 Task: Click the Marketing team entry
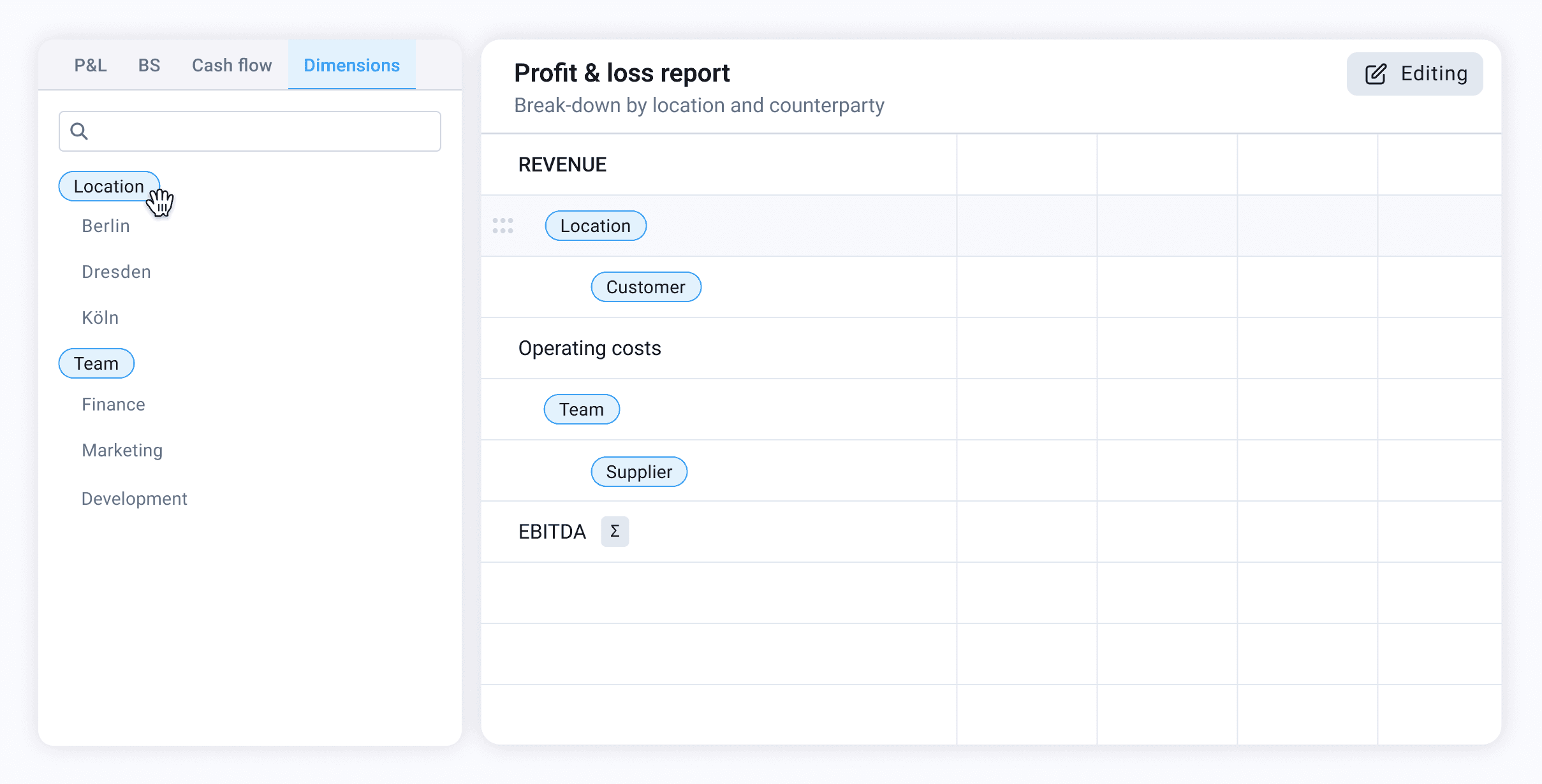pos(122,450)
